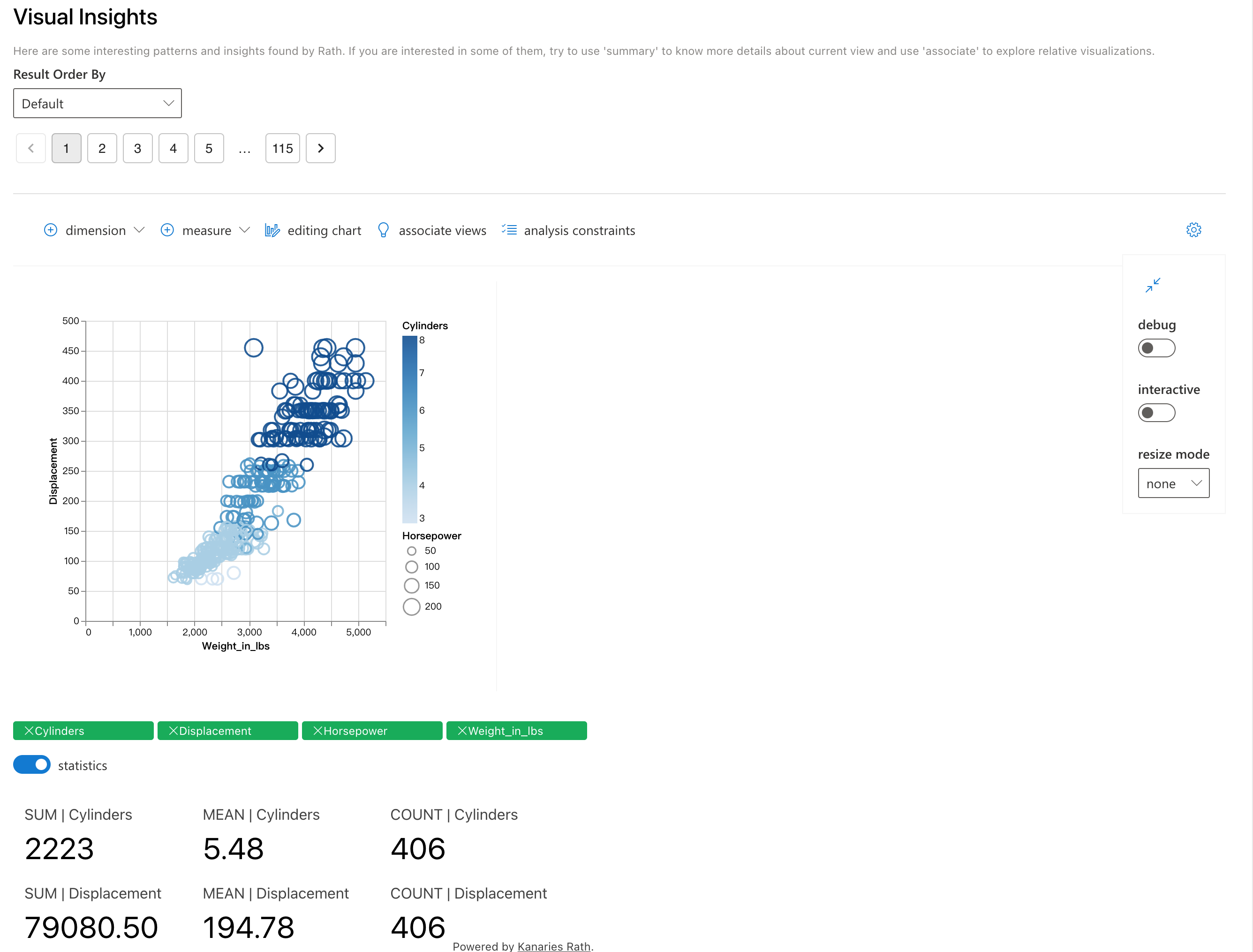Jump to page 115

(x=282, y=149)
